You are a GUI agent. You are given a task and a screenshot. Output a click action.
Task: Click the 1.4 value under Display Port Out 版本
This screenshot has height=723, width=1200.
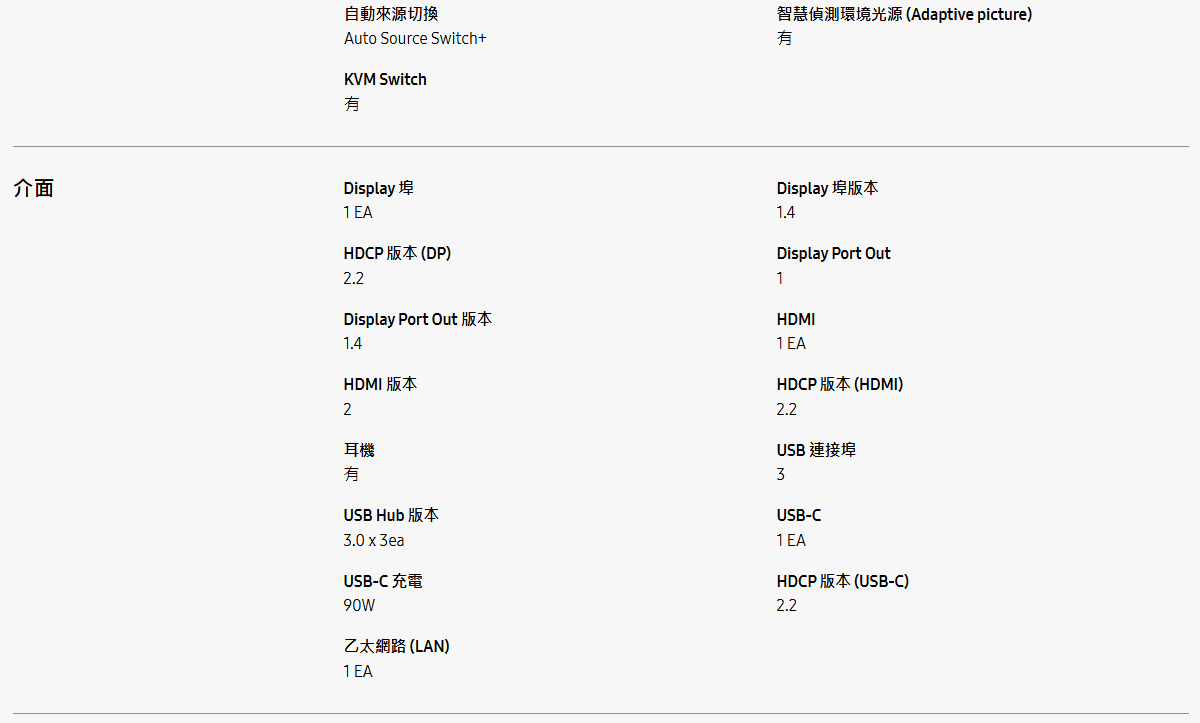pos(353,344)
